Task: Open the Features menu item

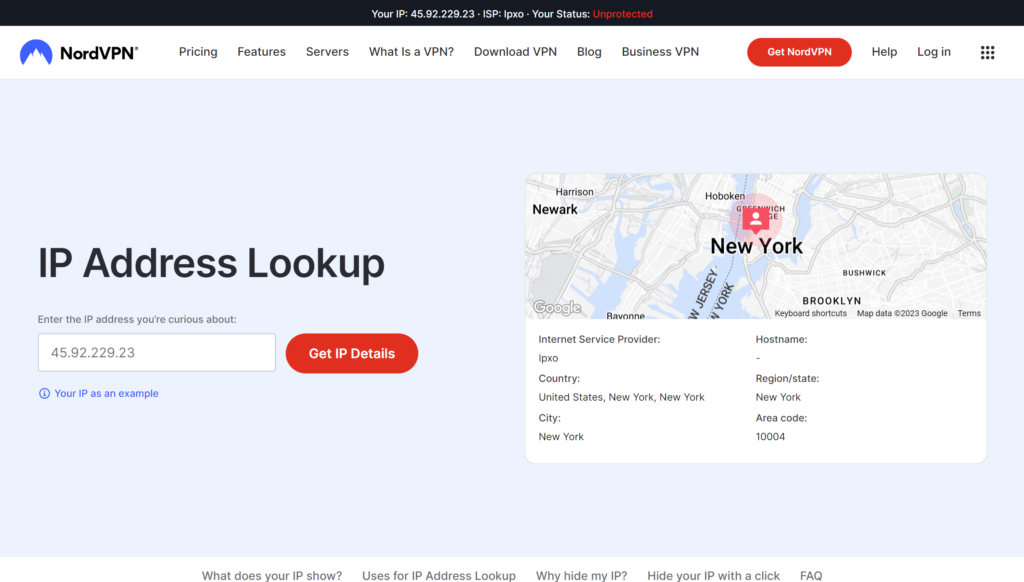Action: pyautogui.click(x=261, y=52)
